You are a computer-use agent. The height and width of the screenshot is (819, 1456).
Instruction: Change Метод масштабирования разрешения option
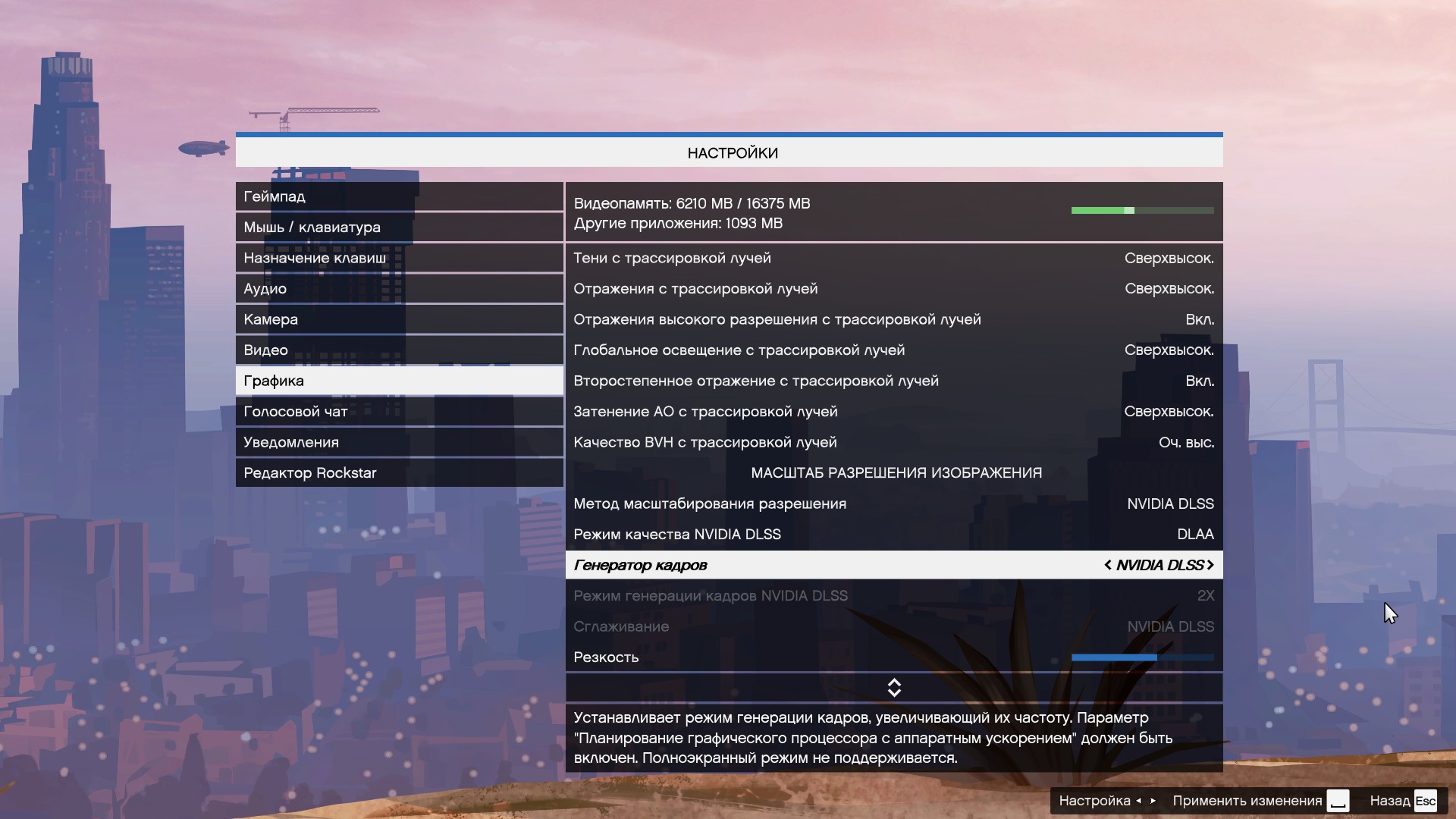(x=1170, y=504)
